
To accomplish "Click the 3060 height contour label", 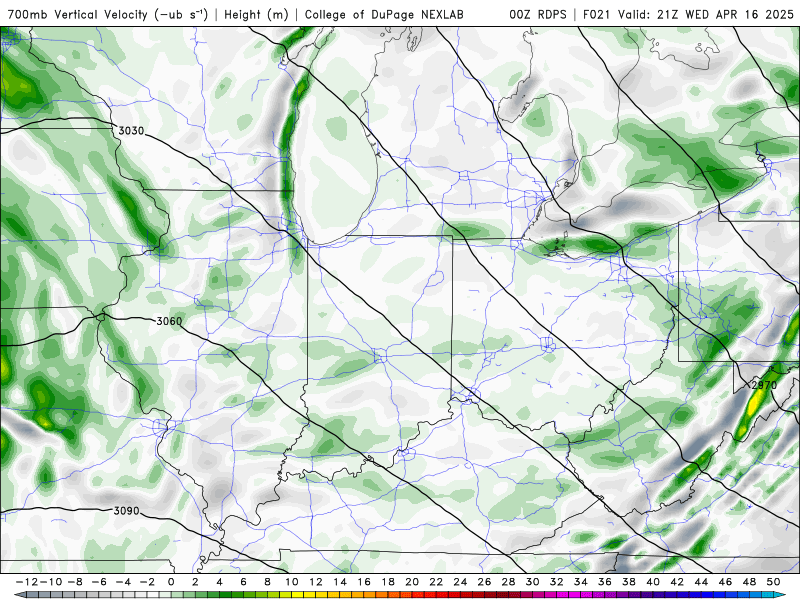I will (169, 321).
